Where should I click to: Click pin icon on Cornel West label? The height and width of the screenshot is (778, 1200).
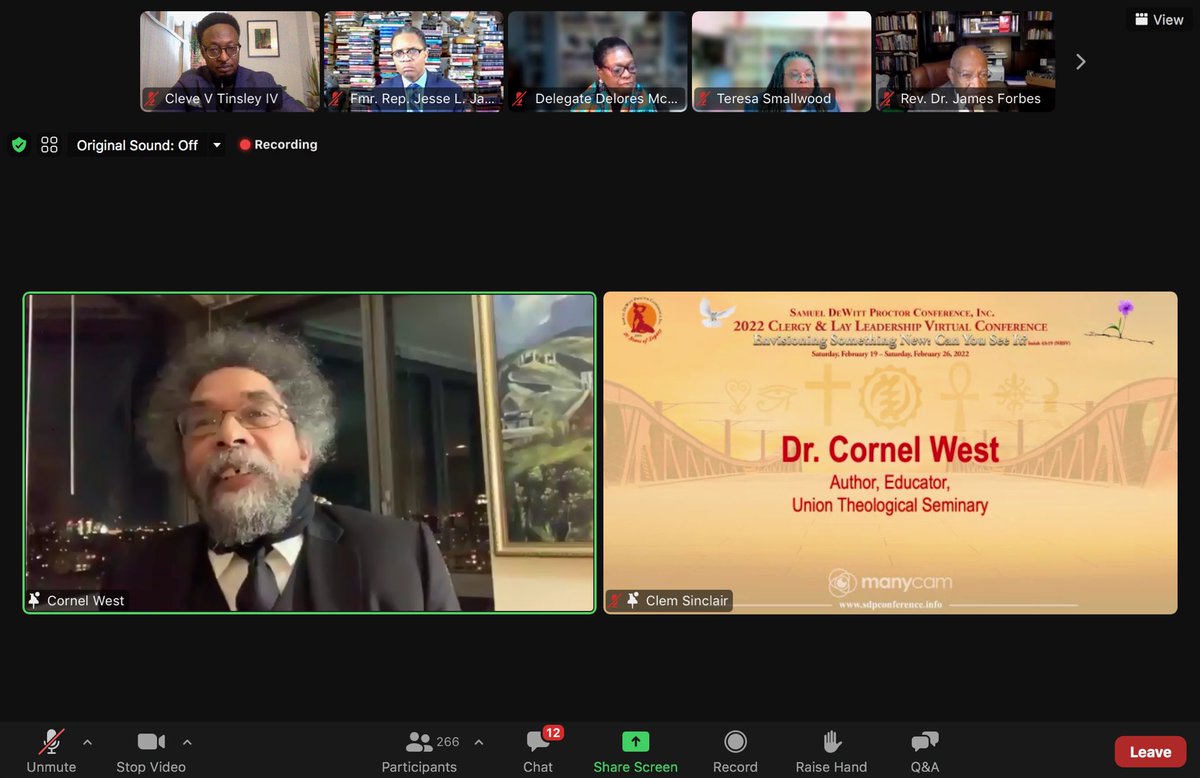point(35,601)
